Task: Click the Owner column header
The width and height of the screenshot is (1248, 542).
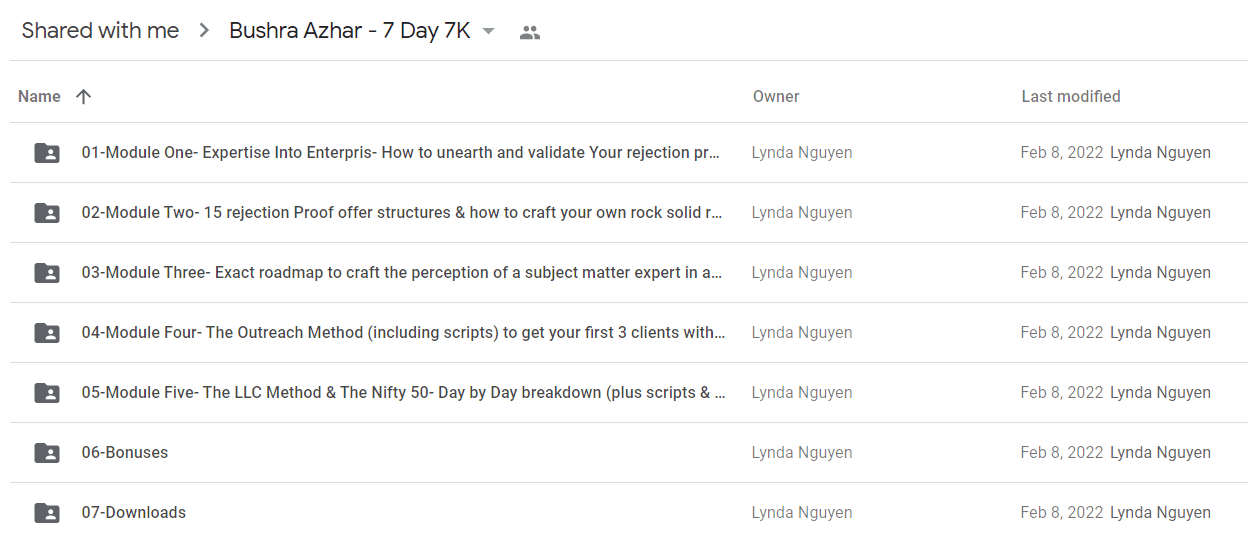Action: (x=776, y=97)
